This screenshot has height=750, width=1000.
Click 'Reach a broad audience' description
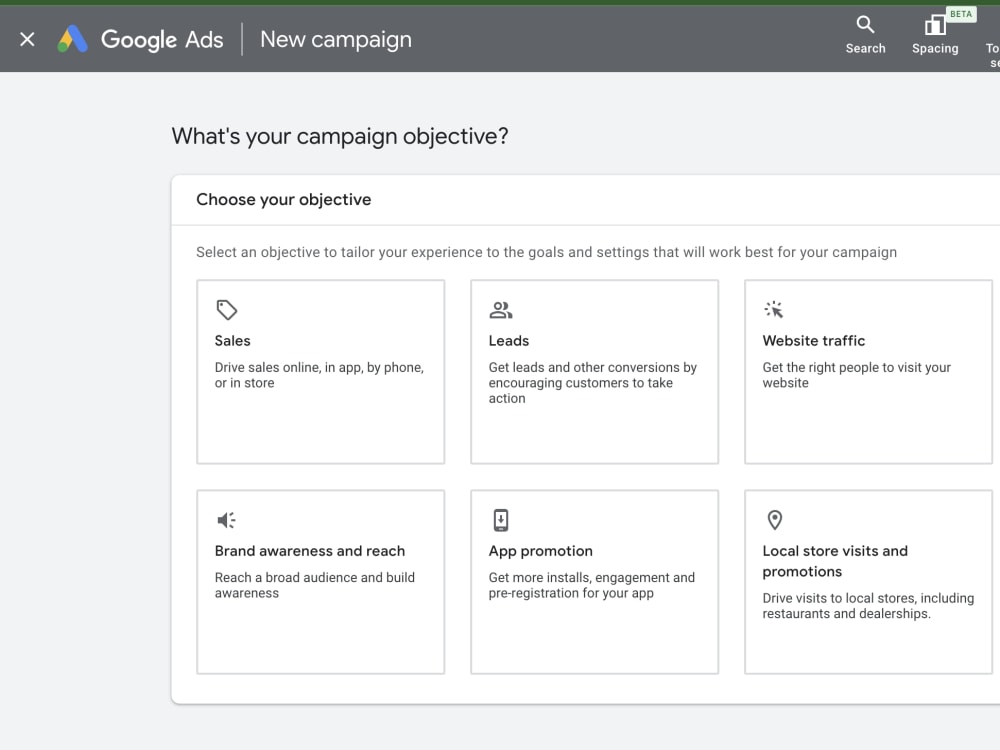[314, 585]
